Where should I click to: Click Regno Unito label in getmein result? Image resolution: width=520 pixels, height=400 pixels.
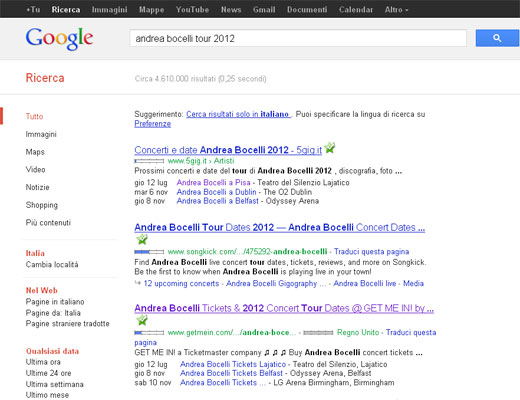[x=358, y=333]
